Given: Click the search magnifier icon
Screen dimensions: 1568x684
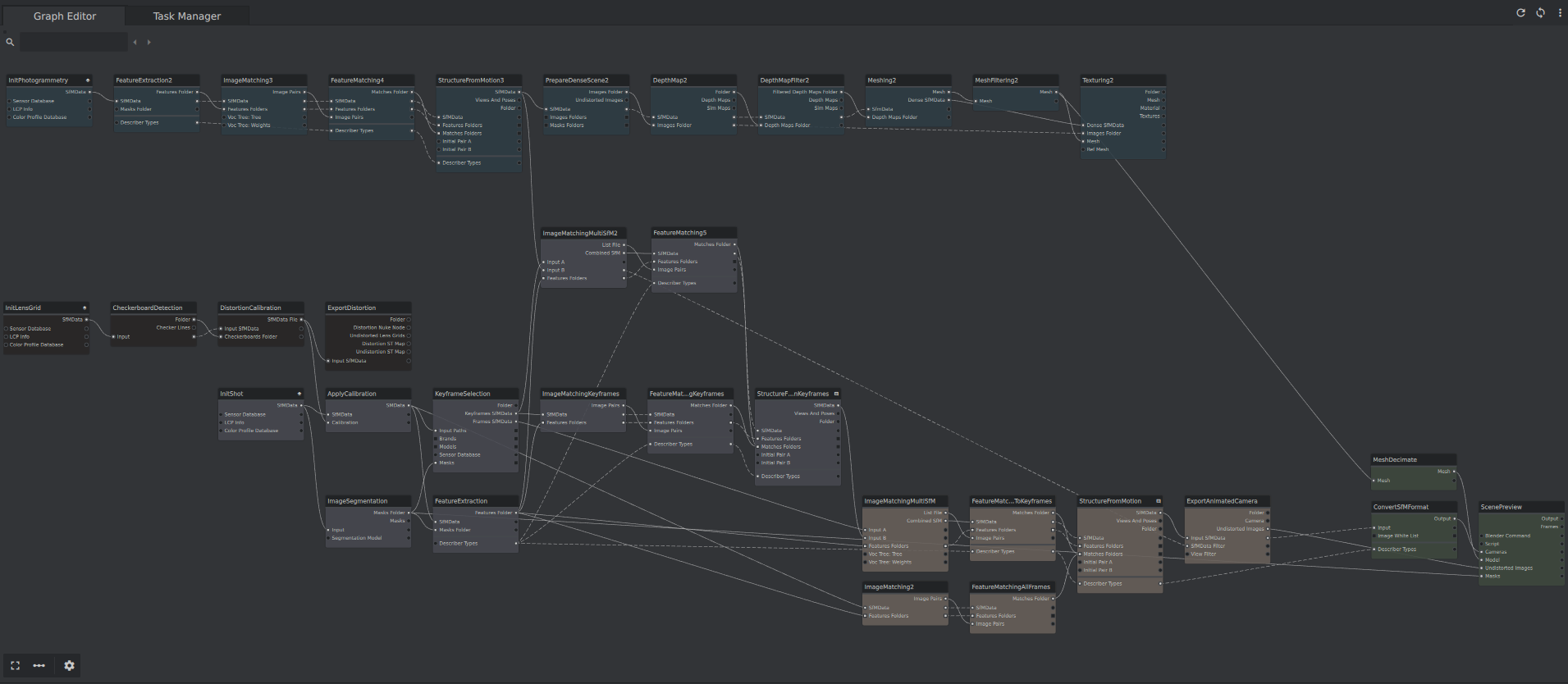Looking at the screenshot, I should click(x=10, y=42).
